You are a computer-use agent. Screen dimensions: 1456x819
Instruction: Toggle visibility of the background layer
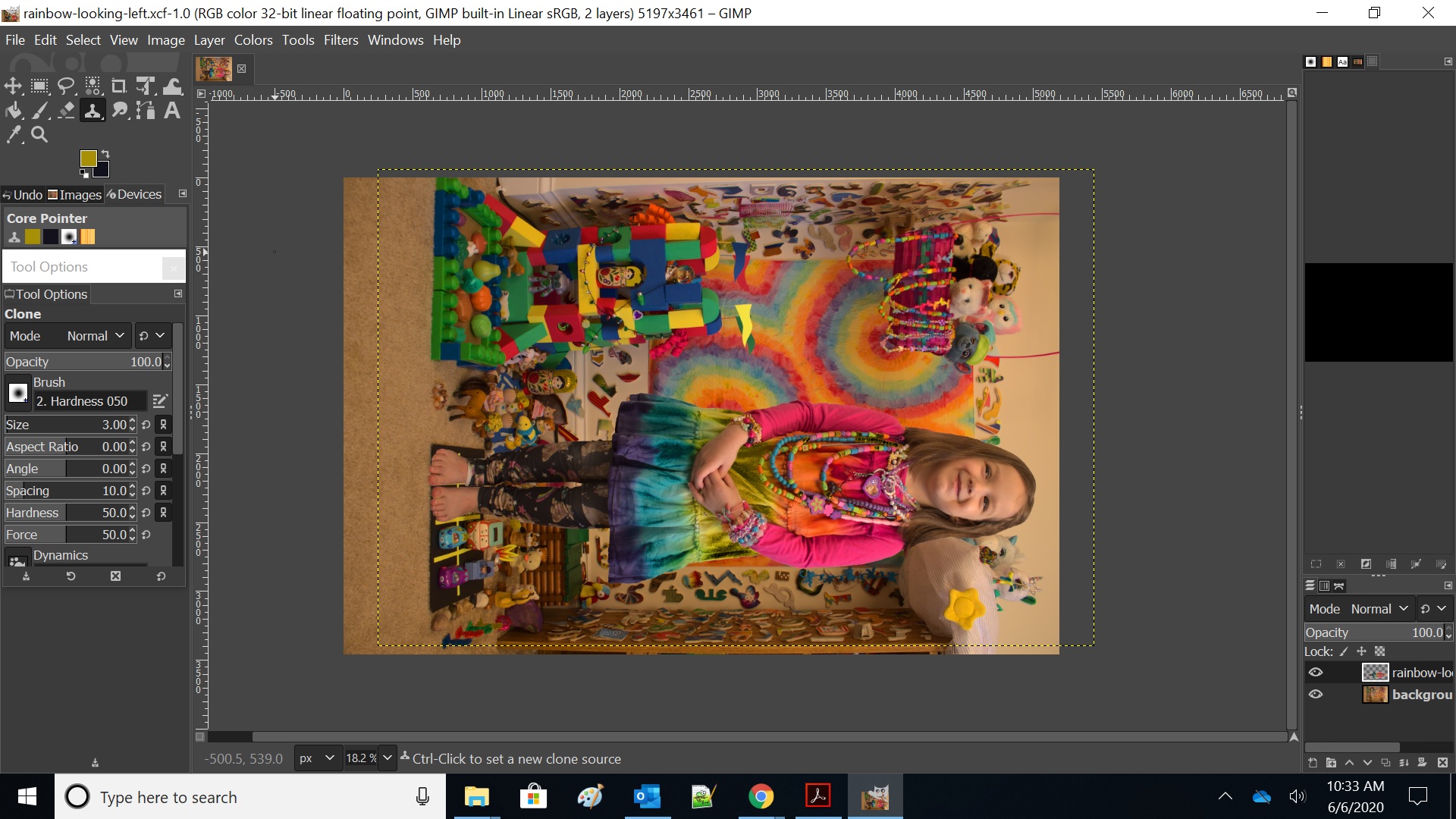[x=1316, y=695]
